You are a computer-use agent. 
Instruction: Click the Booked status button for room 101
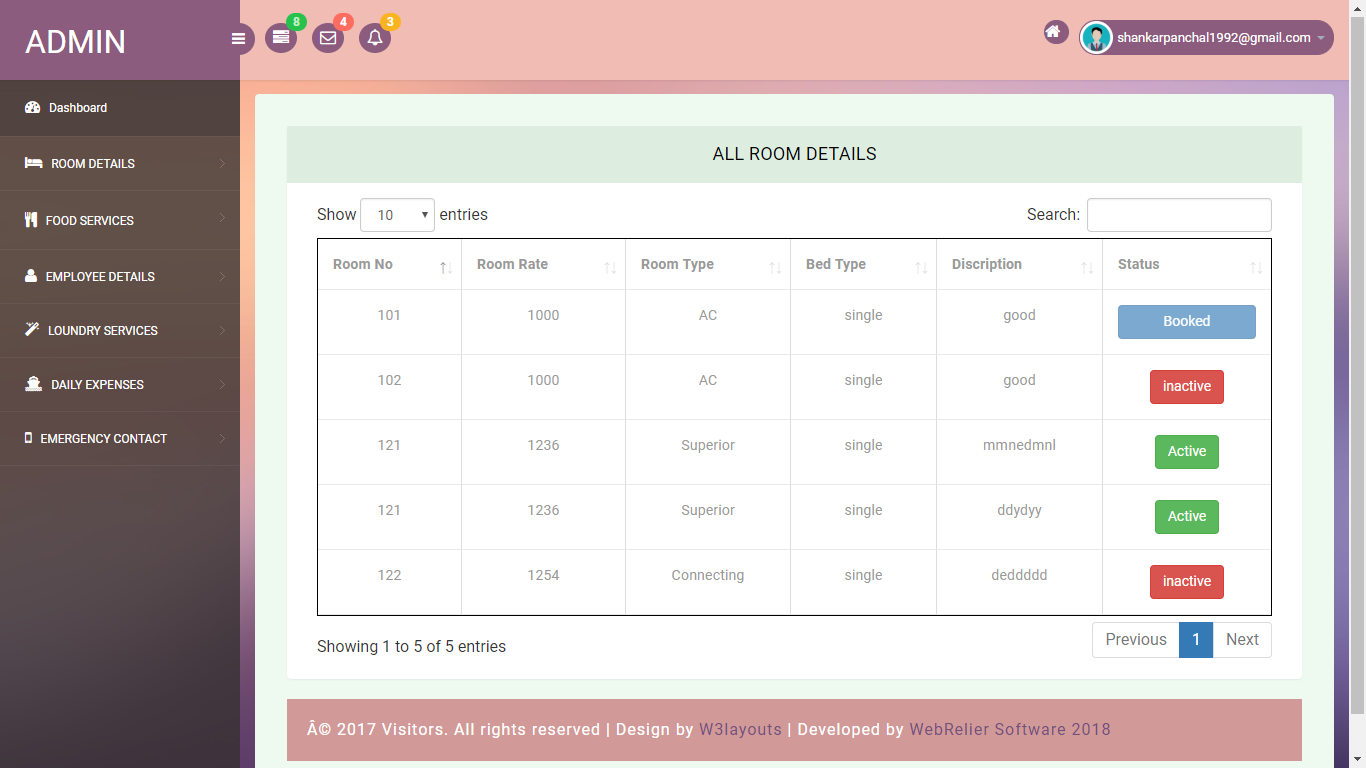[1186, 322]
